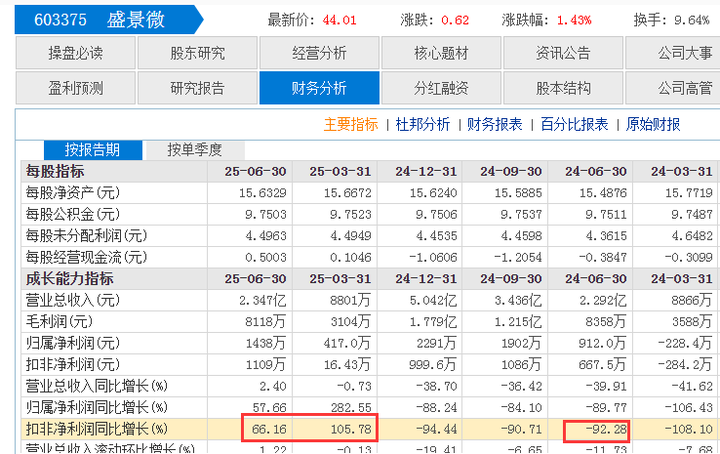
Task: Open the 核心题材 tab
Action: point(441,53)
